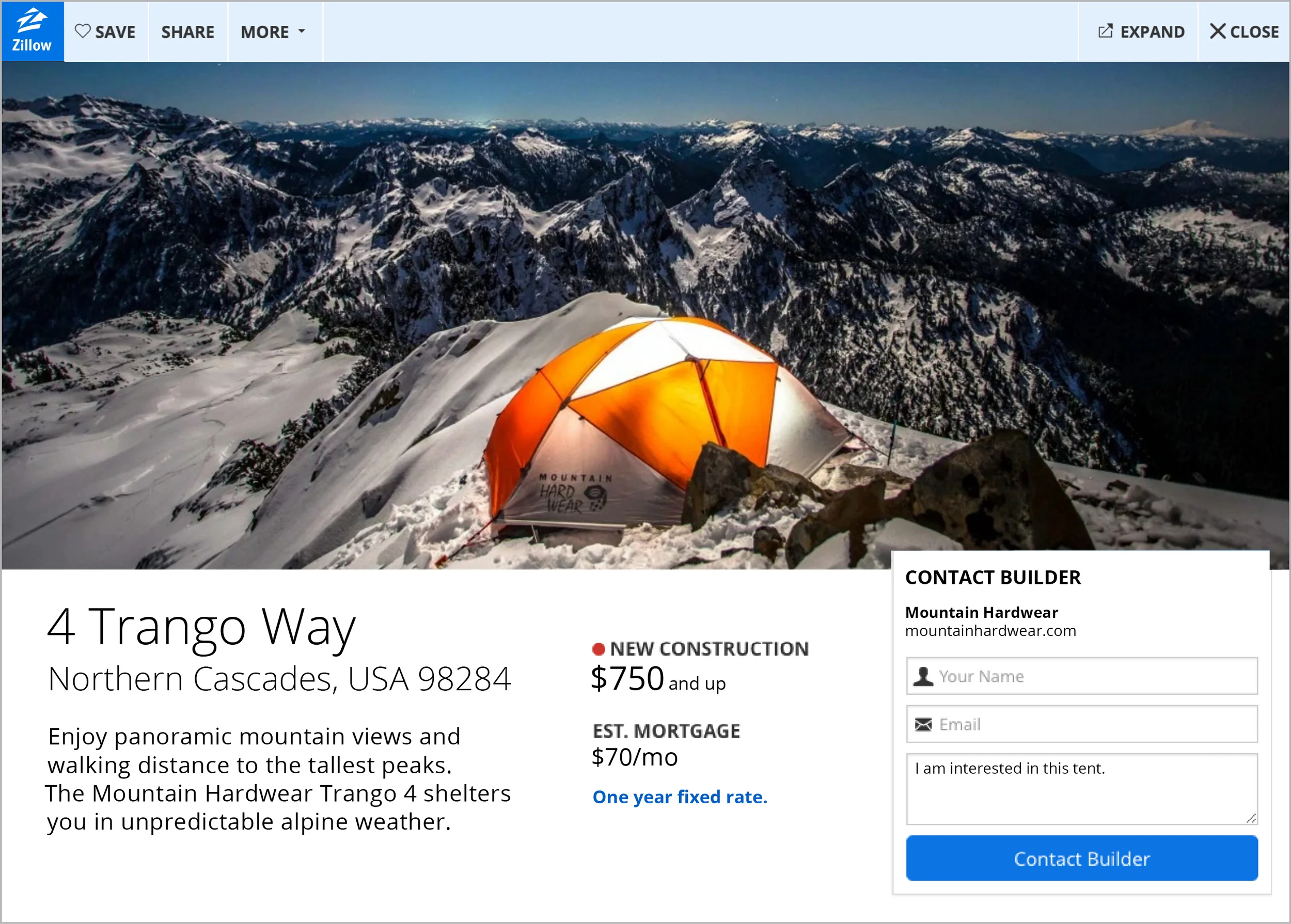Click the Northern Cascades, USA 98284 address
The width and height of the screenshot is (1291, 924).
[279, 679]
